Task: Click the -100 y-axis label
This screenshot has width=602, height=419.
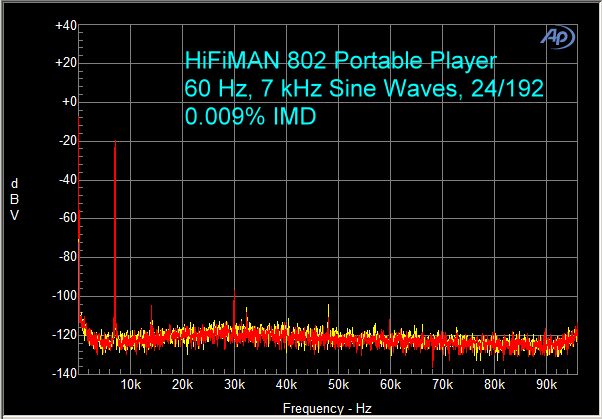Action: pyautogui.click(x=63, y=295)
